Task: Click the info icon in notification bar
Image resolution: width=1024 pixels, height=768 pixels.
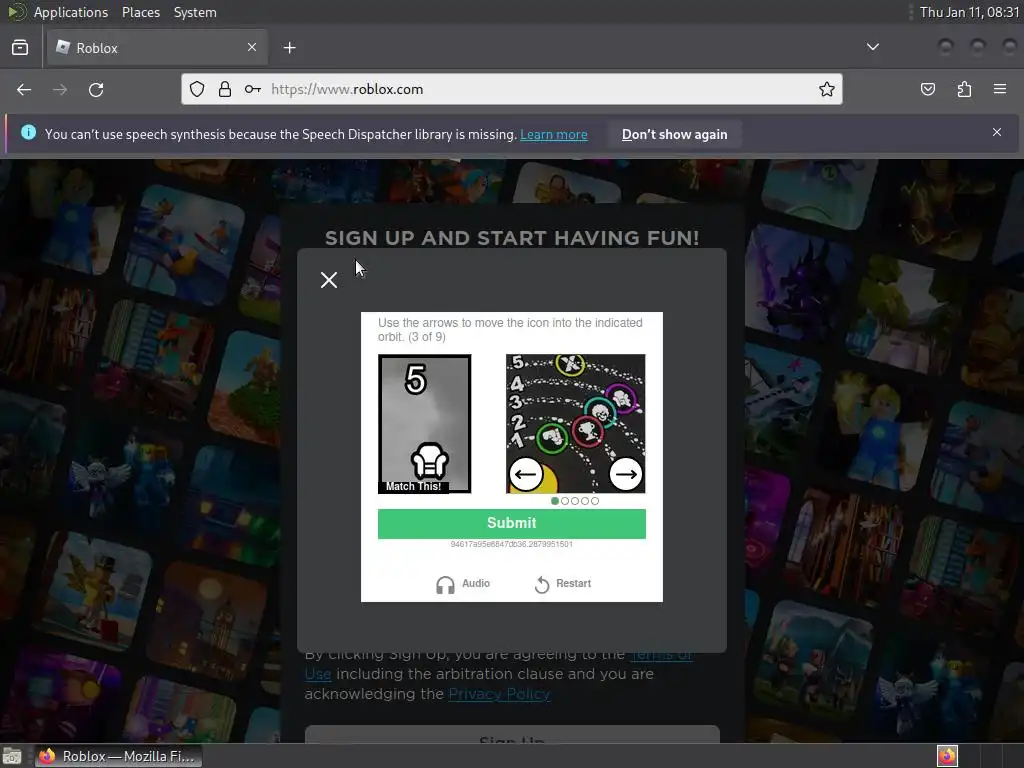Action: click(x=28, y=133)
